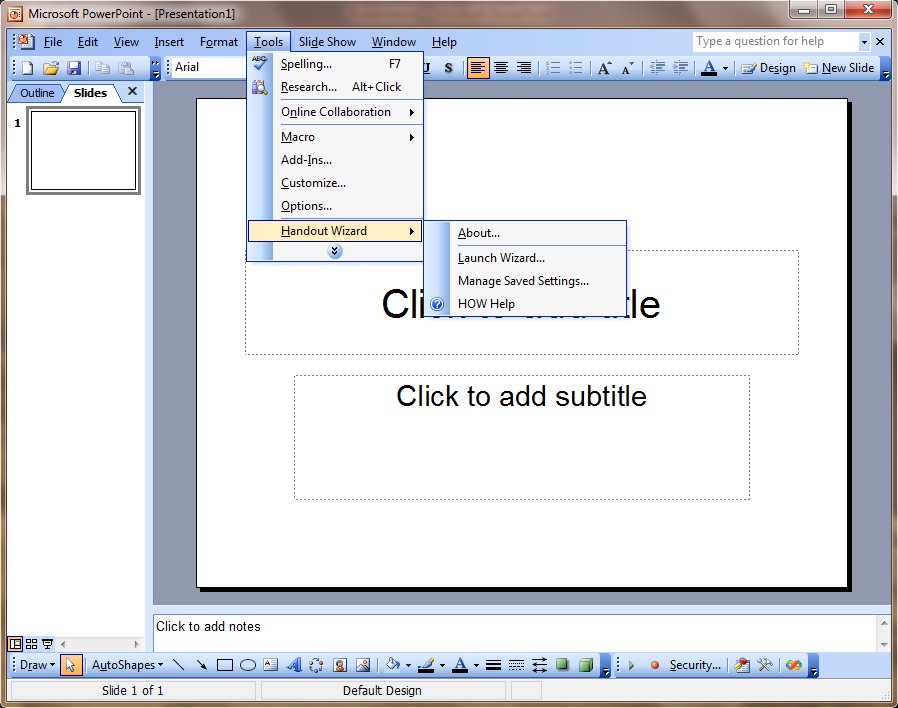Choose Manage Saved Settings item
Viewport: 898px width, 708px height.
click(x=525, y=281)
